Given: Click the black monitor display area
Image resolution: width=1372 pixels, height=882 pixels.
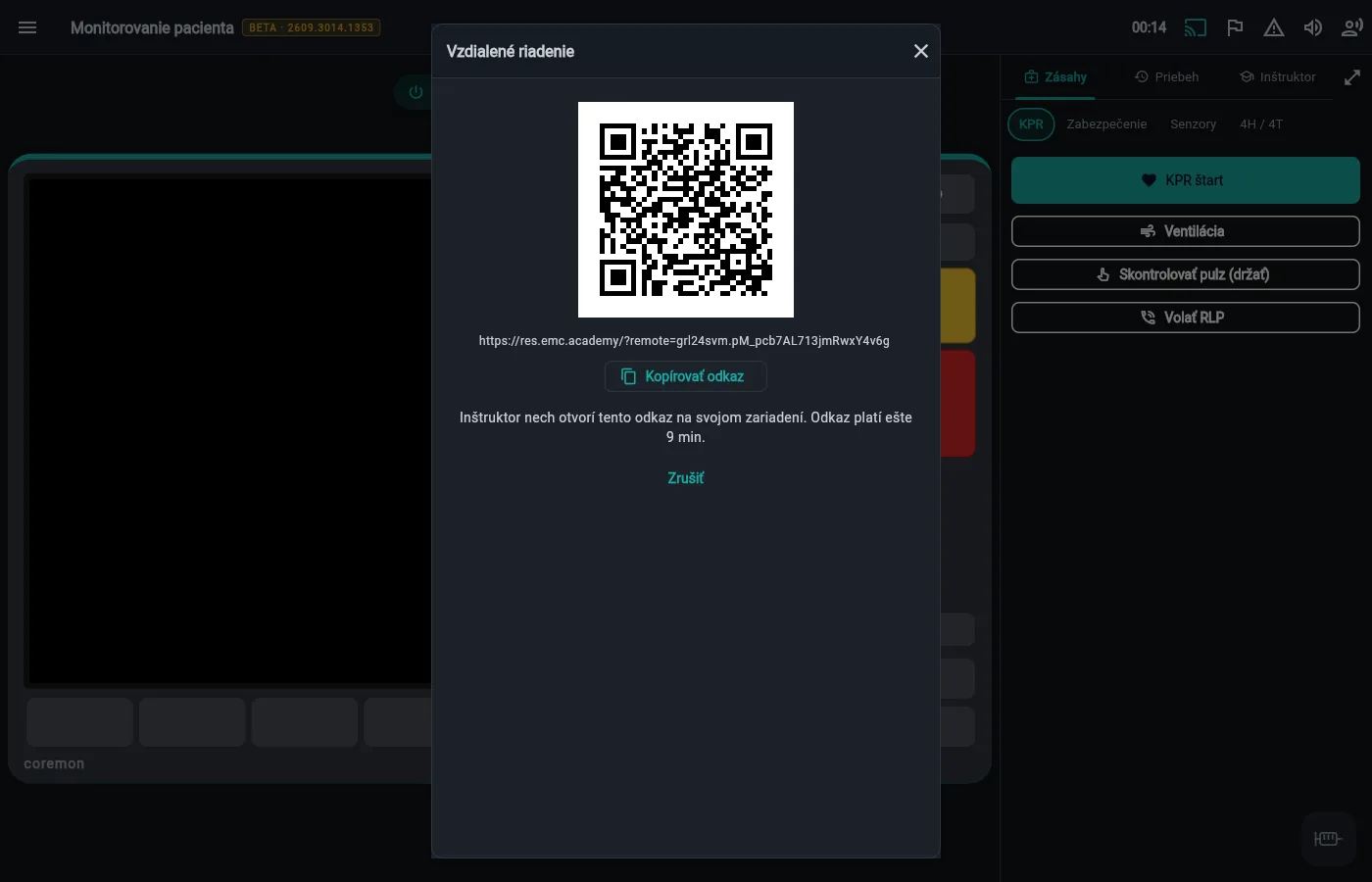Looking at the screenshot, I should 230,431.
